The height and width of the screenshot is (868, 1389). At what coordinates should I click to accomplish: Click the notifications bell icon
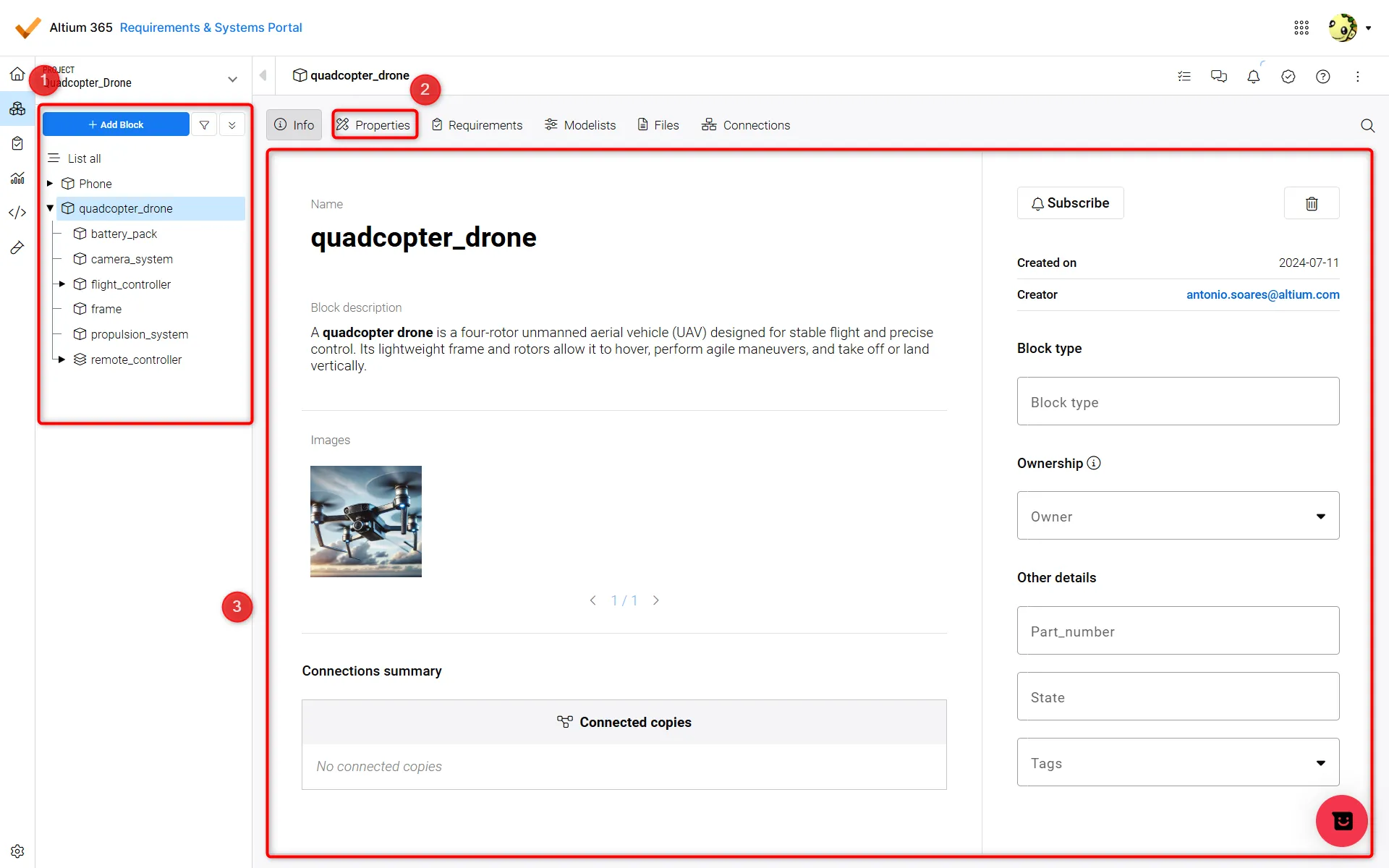[x=1253, y=77]
